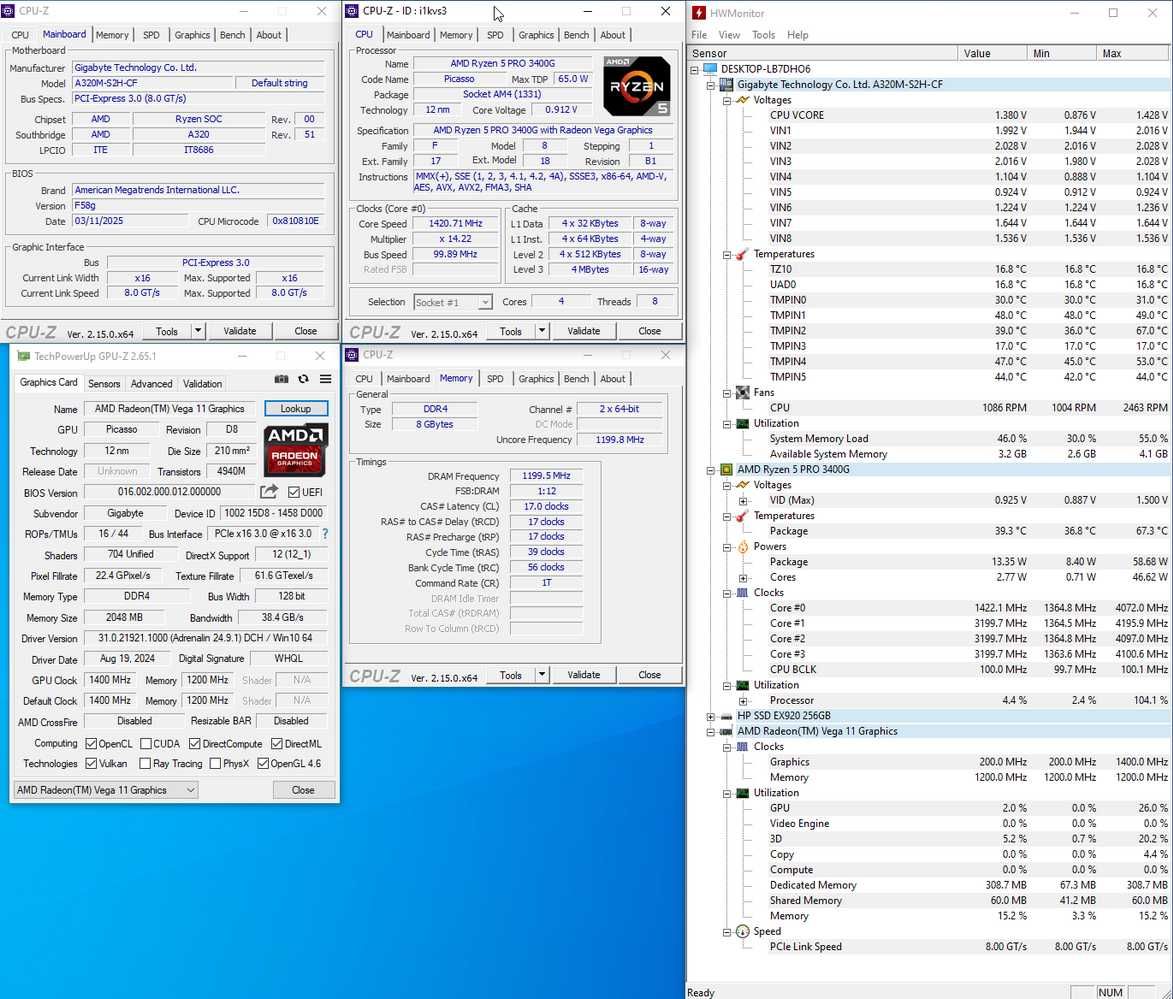Switch to the Advanced tab in GPU-Z

coord(151,384)
